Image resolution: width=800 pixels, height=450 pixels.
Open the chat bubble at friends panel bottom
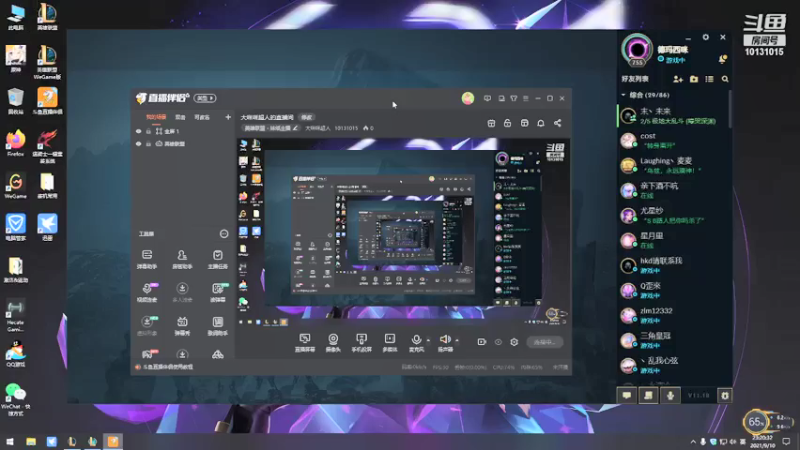click(x=627, y=395)
